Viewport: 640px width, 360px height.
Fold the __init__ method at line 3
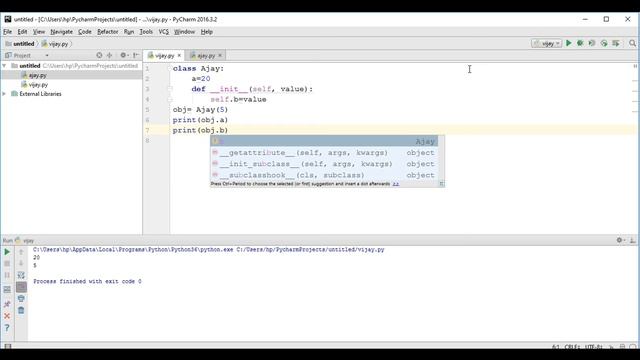pyautogui.click(x=170, y=89)
